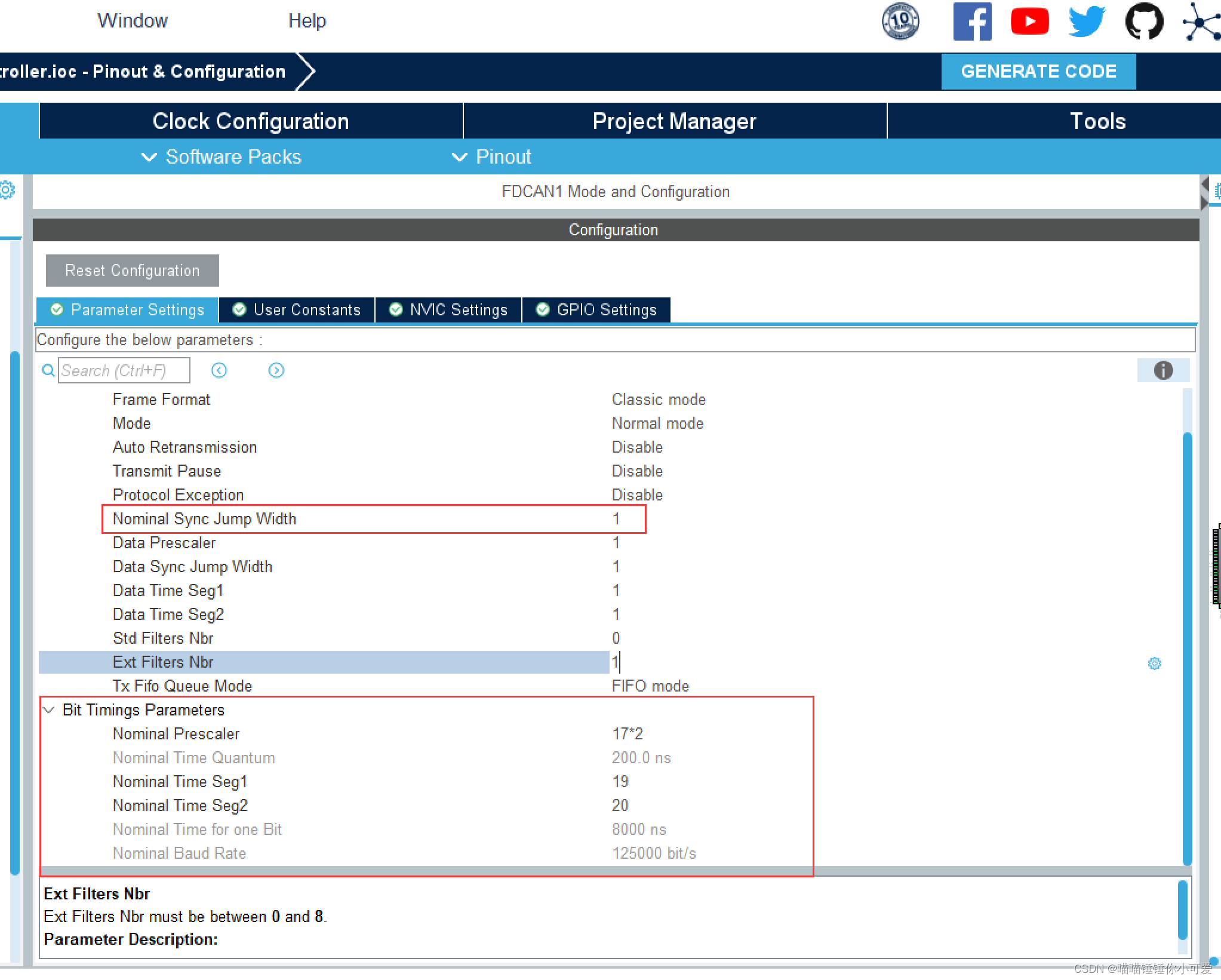Open the Facebook icon link
This screenshot has height=980, width=1221.
971,22
